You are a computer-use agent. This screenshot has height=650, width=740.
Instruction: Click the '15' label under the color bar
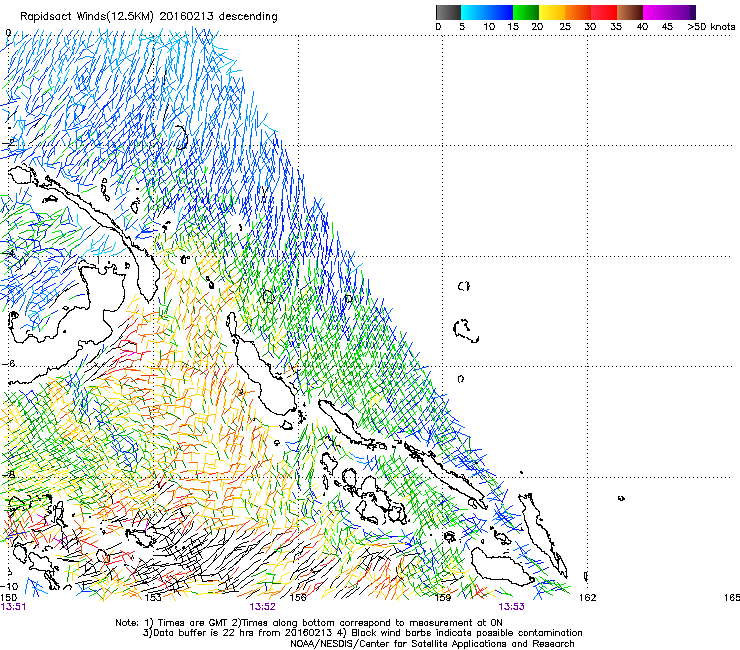pos(513,27)
